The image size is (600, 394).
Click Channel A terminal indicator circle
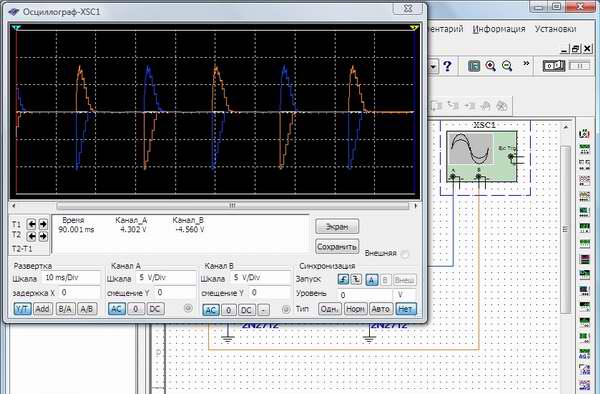[188, 308]
